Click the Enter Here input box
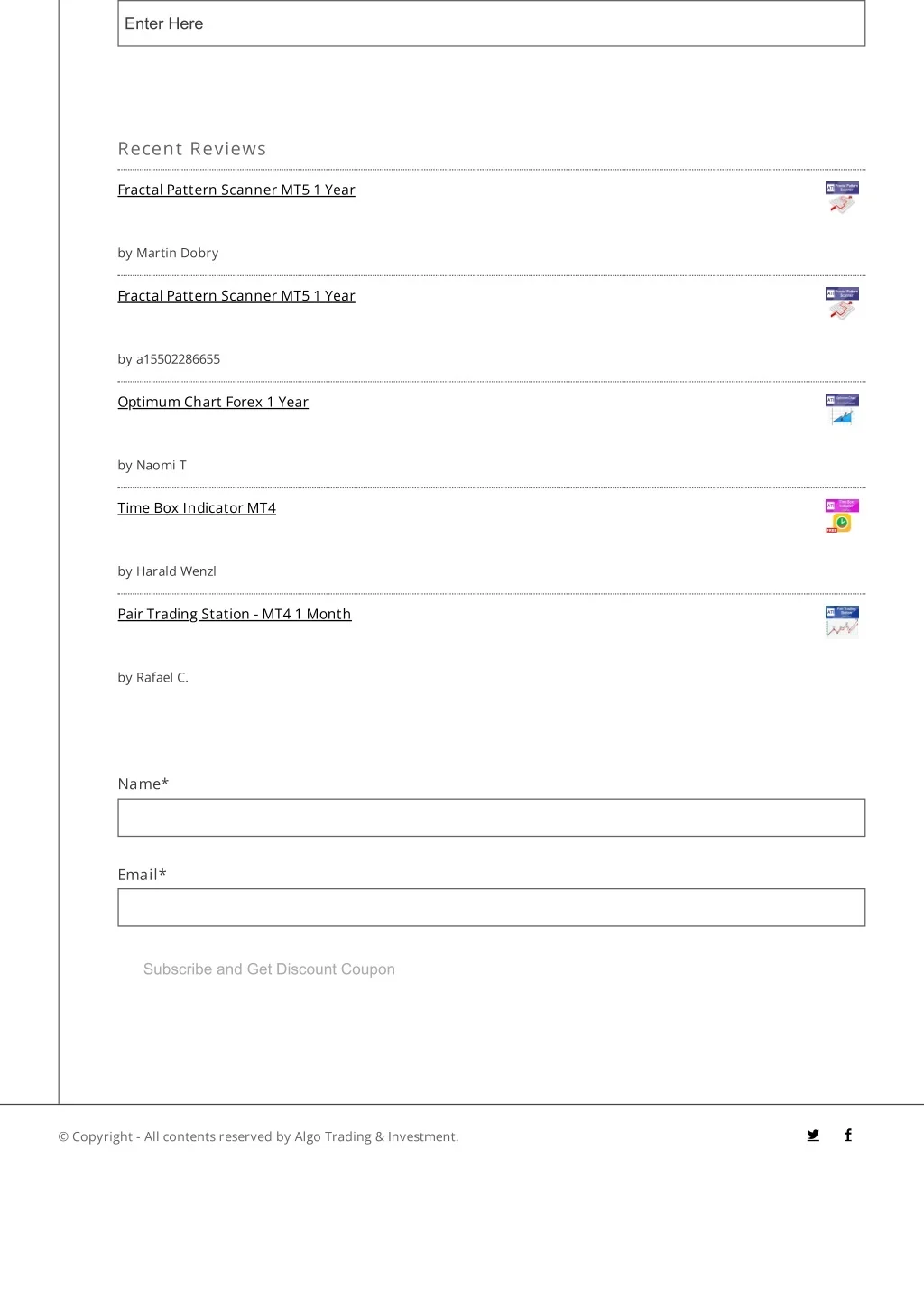The height and width of the screenshot is (1308, 924). coord(492,23)
